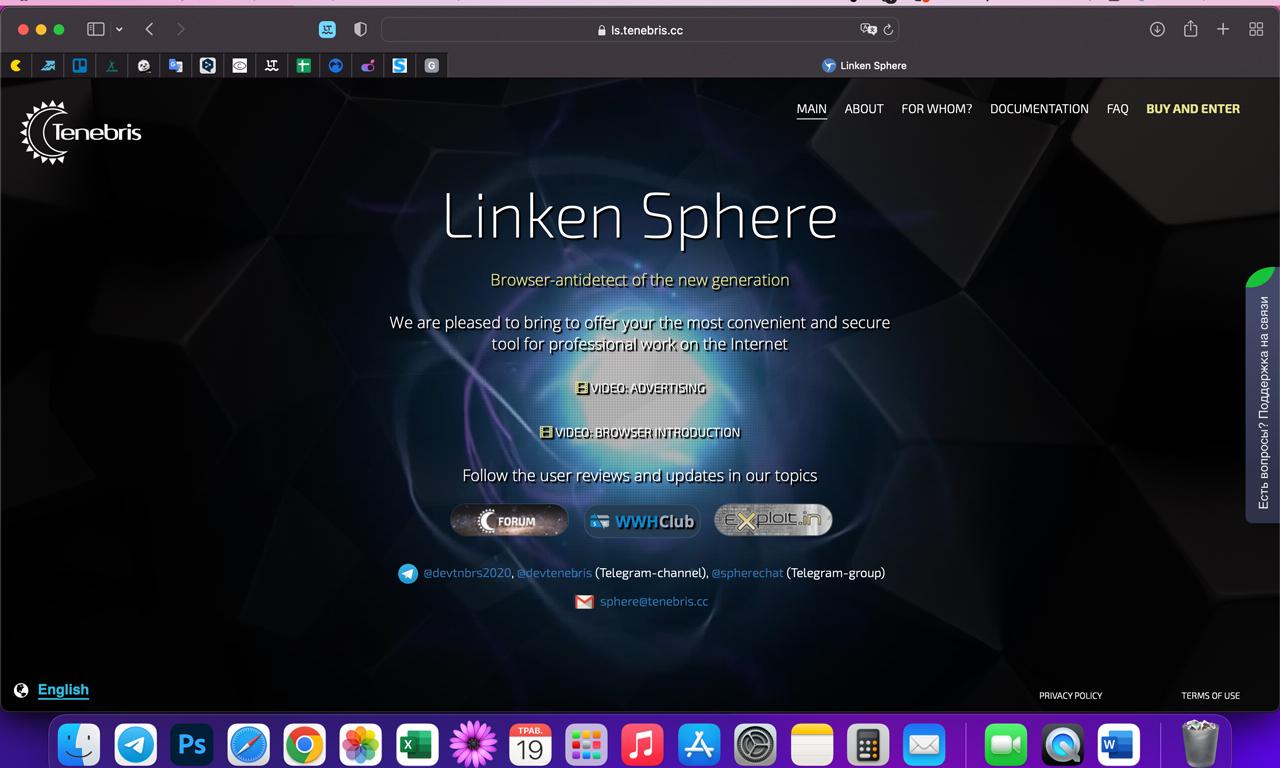Image resolution: width=1280 pixels, height=768 pixels.
Task: Switch to the ABOUT menu item
Action: point(863,109)
